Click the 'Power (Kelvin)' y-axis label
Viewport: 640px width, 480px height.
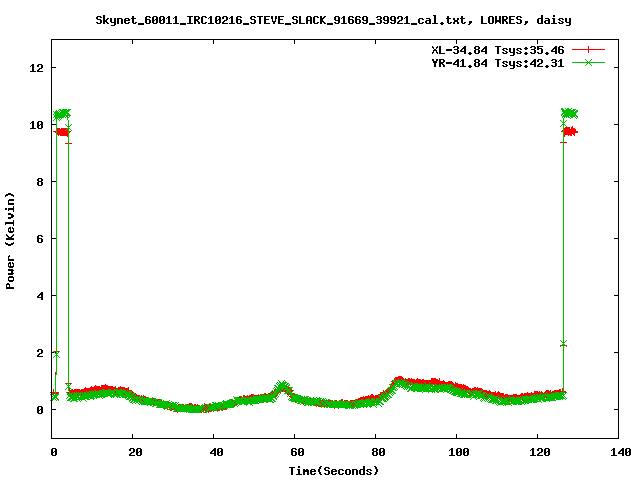pos(10,241)
